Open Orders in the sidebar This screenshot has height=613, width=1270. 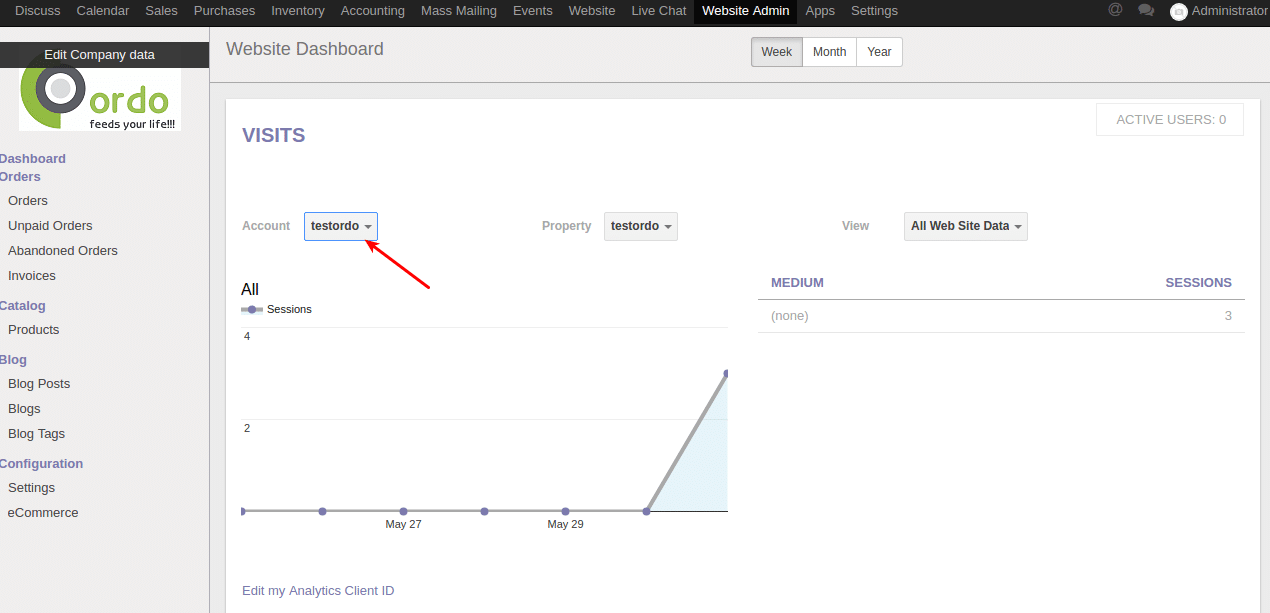(x=28, y=201)
